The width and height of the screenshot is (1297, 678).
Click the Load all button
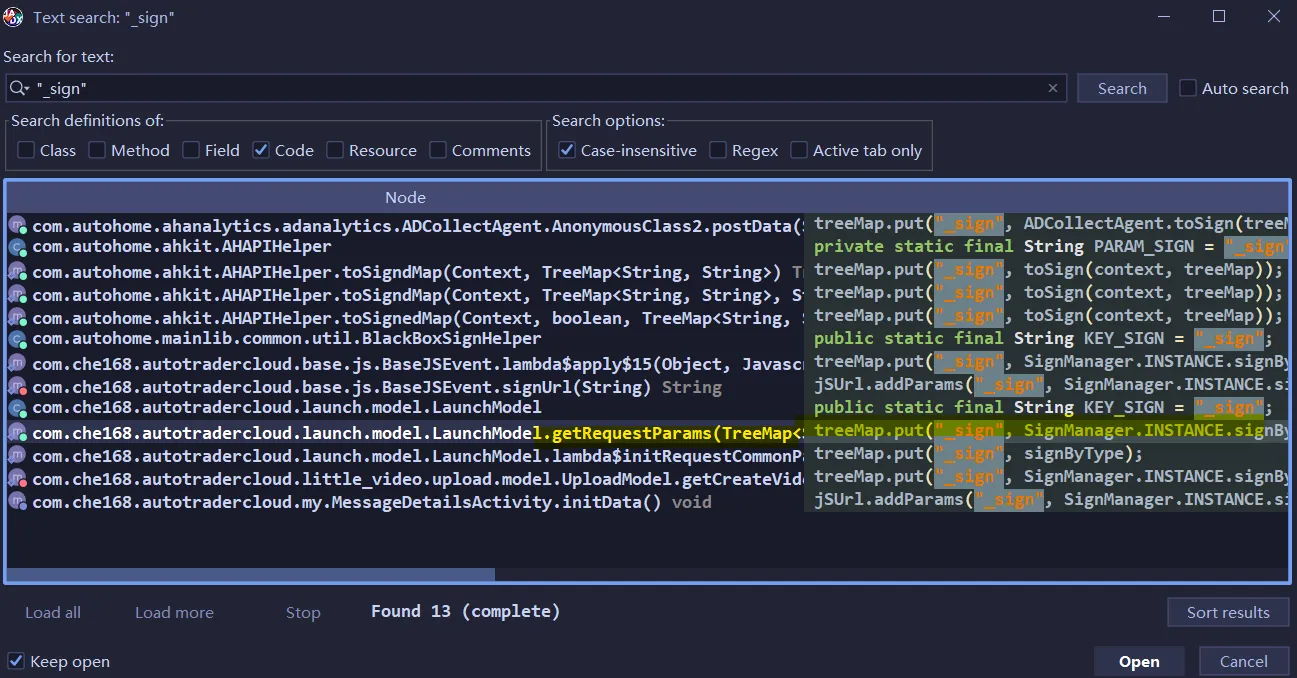pyautogui.click(x=53, y=612)
